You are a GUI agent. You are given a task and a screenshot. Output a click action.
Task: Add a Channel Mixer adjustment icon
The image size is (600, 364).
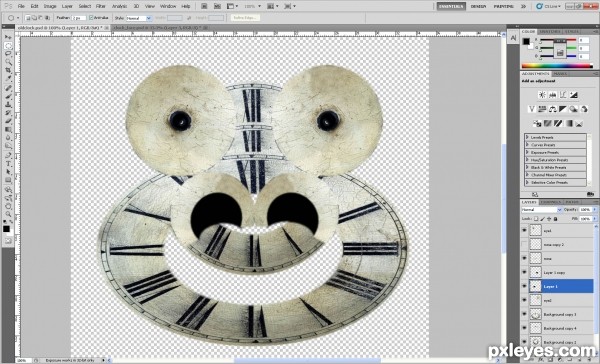(x=584, y=109)
